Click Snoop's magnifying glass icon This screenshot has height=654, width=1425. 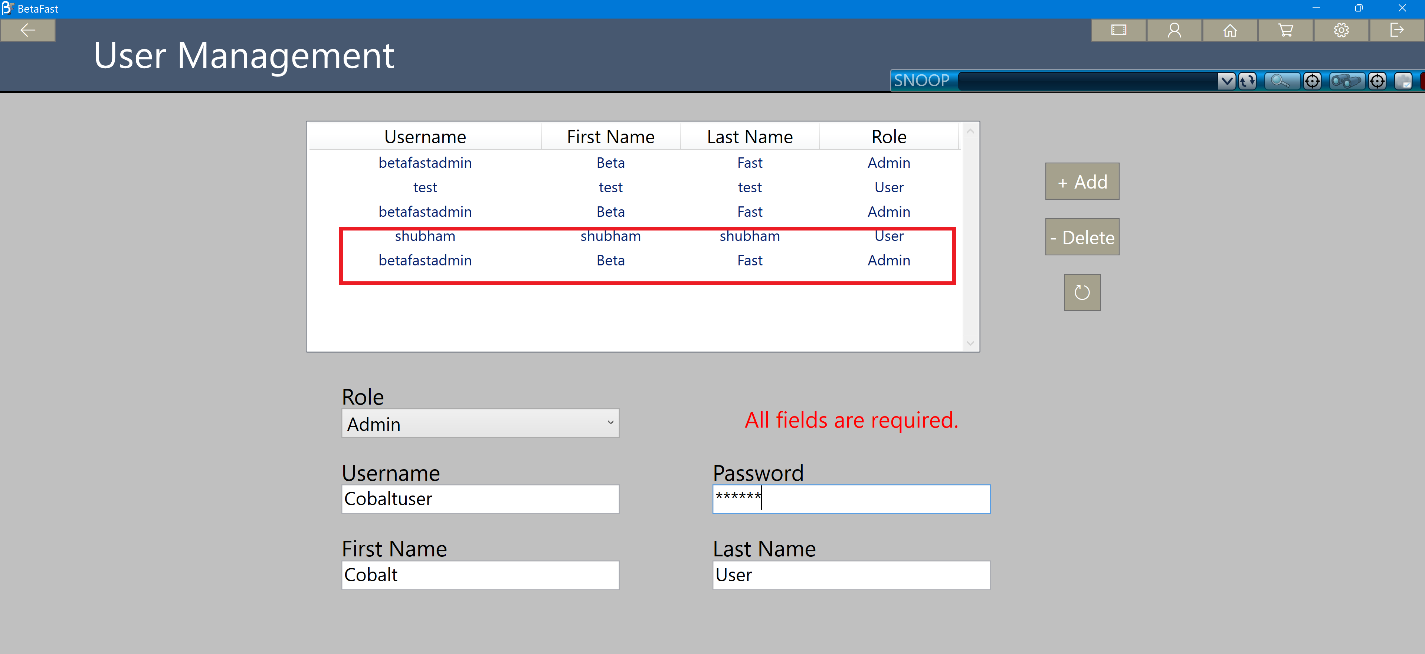point(1282,81)
